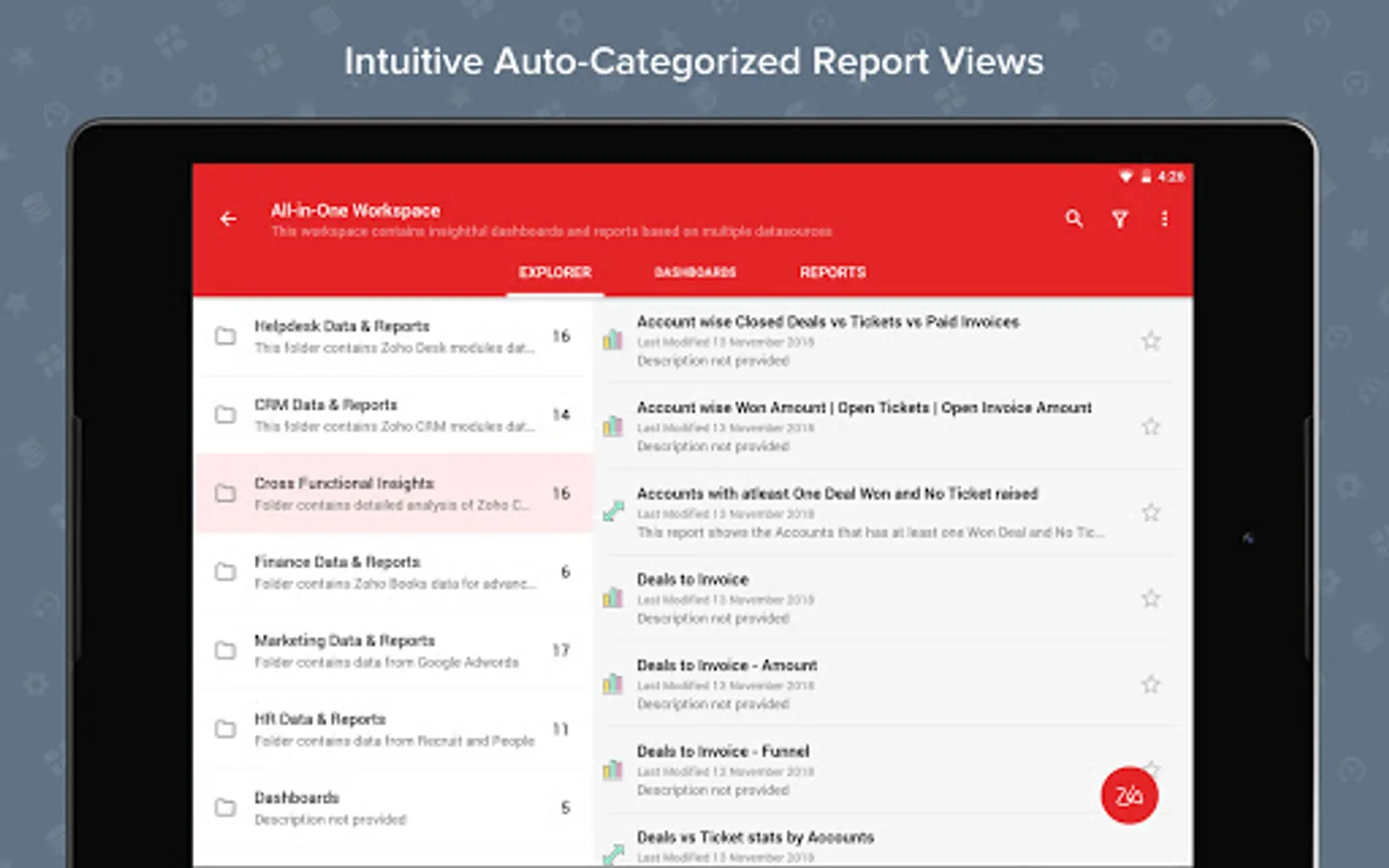This screenshot has width=1389, height=868.
Task: Open Accounts with atleast One Deal Won report
Action: (837, 494)
